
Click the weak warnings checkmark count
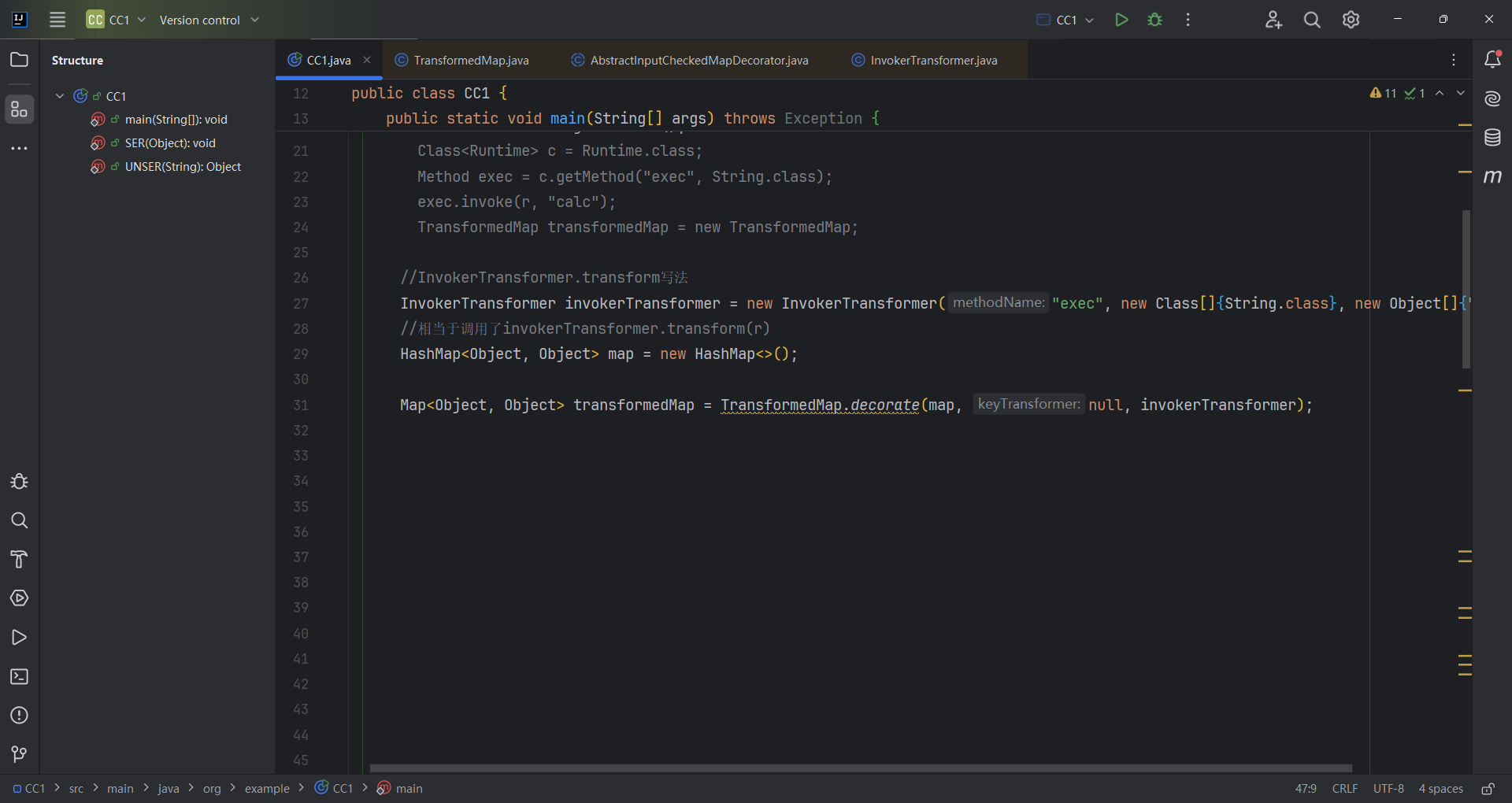coord(1415,93)
